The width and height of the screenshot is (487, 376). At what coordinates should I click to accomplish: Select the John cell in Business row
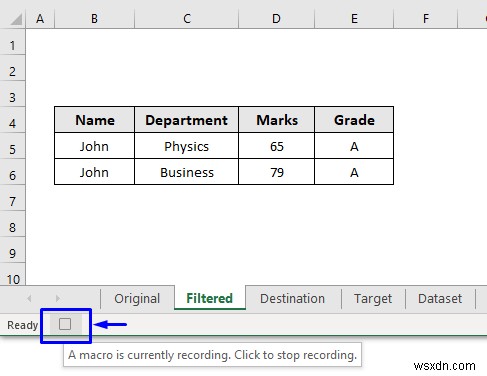pyautogui.click(x=95, y=172)
